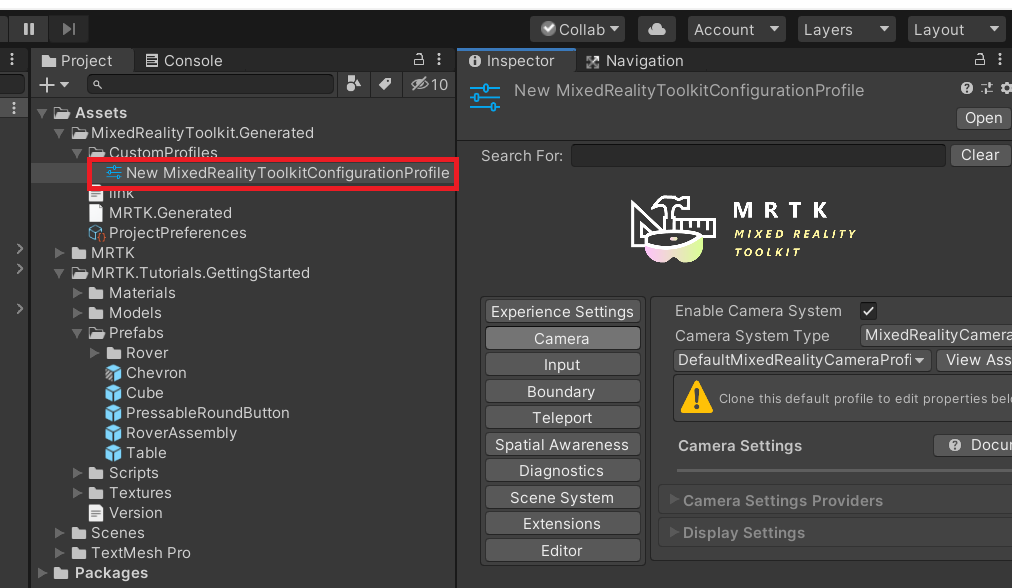Screen dimensions: 1012x588
Task: Toggle Enable Camera System checkbox
Action: 868,311
